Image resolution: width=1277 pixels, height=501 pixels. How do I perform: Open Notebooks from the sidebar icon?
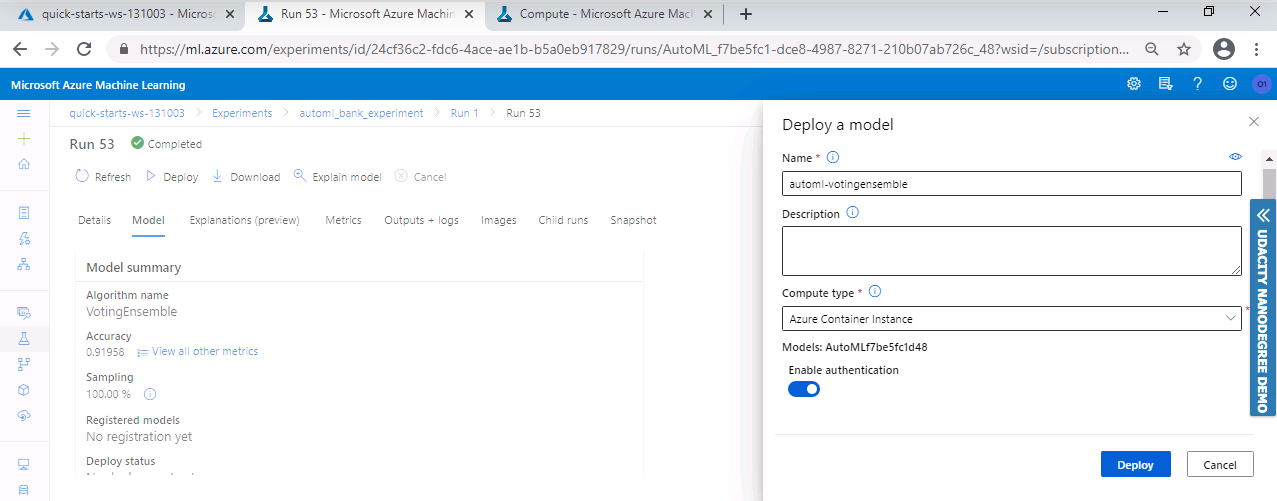(24, 213)
